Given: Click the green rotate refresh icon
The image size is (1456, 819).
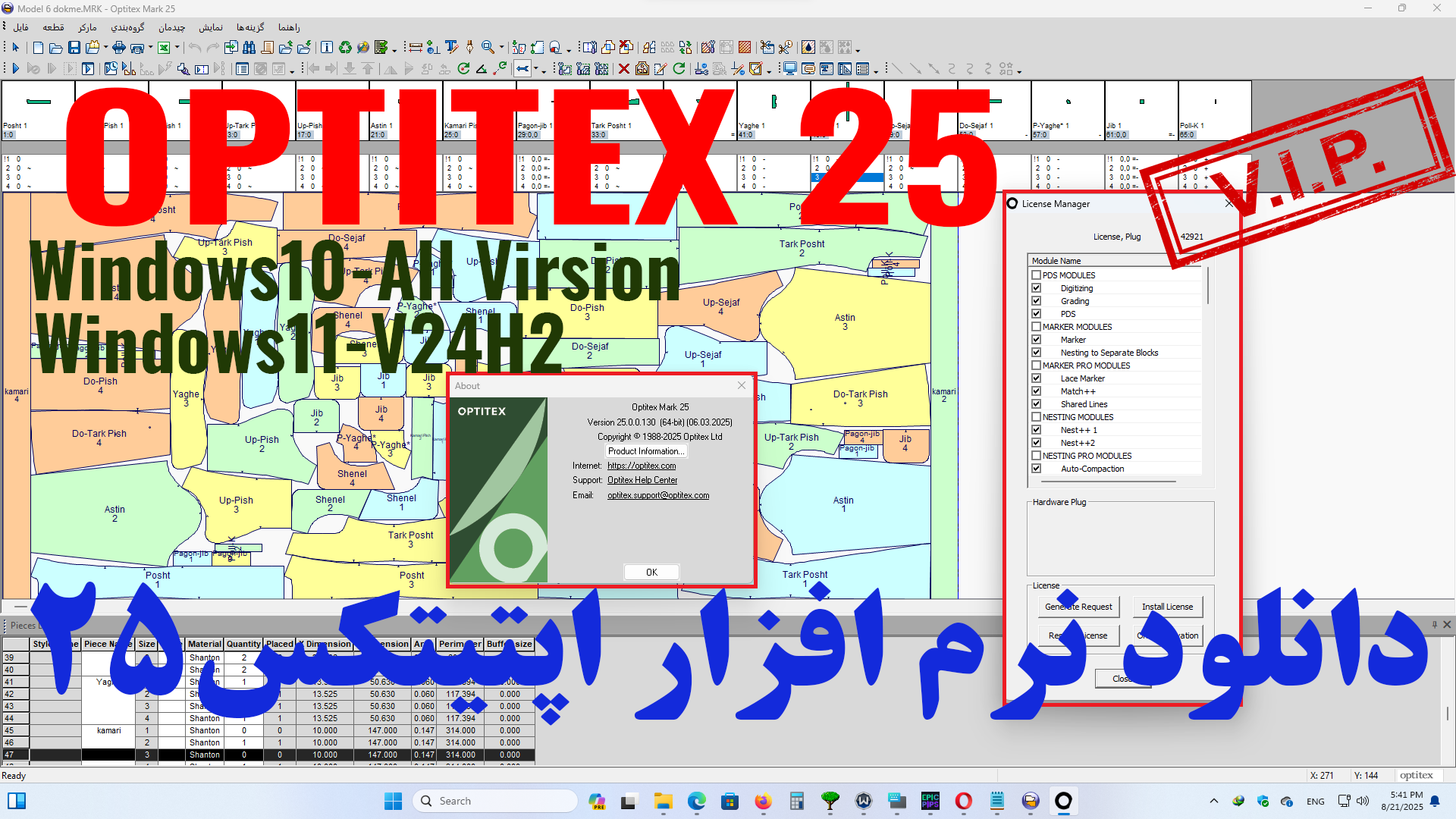Looking at the screenshot, I should [x=679, y=68].
